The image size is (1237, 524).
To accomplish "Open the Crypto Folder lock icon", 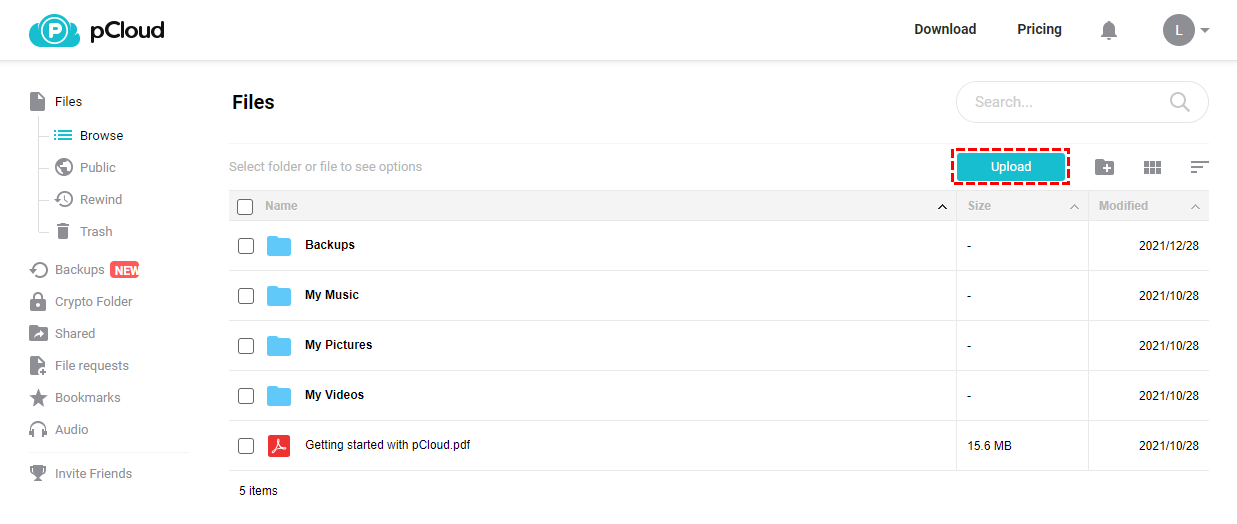I will (38, 302).
